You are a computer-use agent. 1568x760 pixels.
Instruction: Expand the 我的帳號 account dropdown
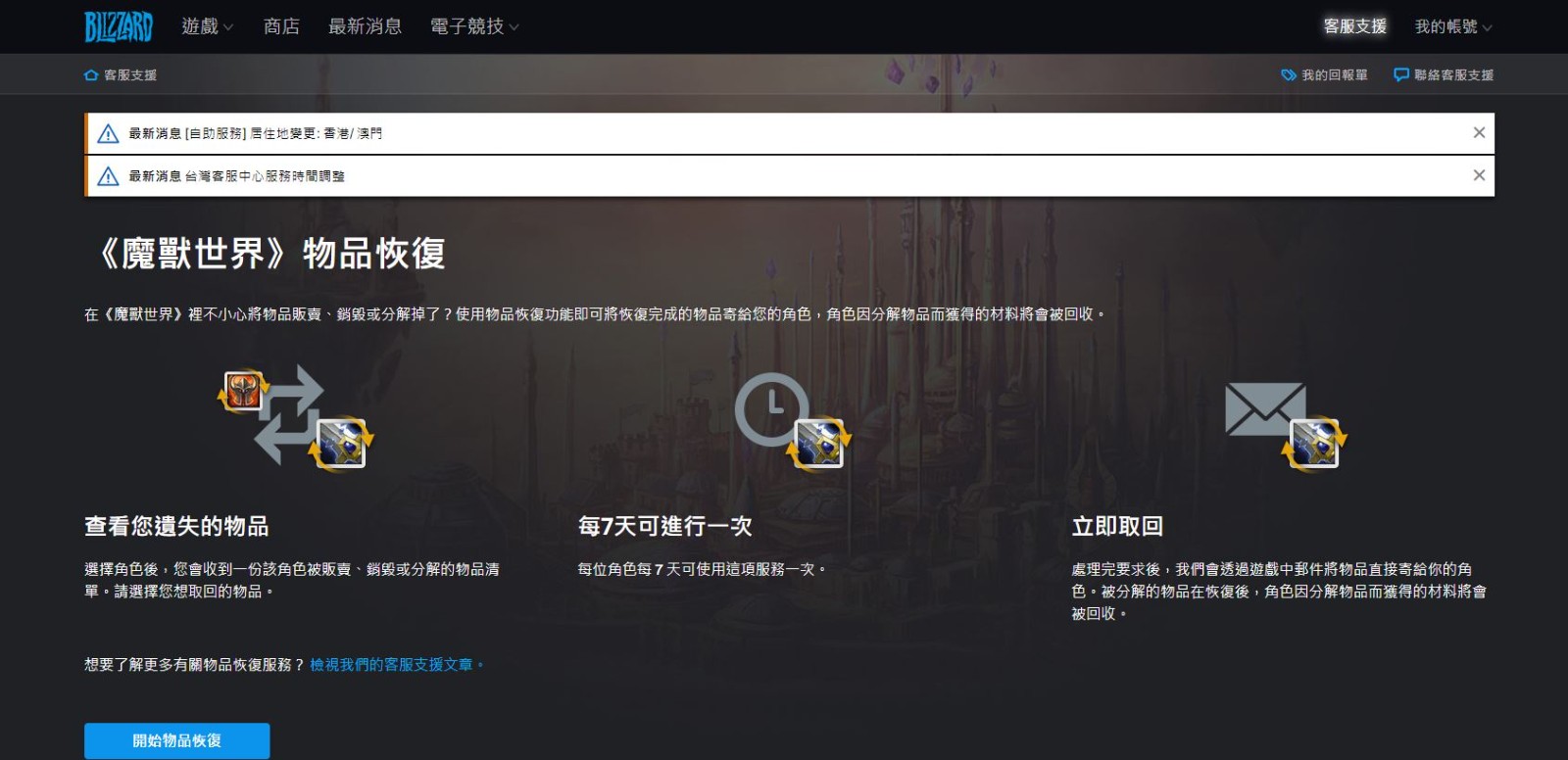(1453, 26)
